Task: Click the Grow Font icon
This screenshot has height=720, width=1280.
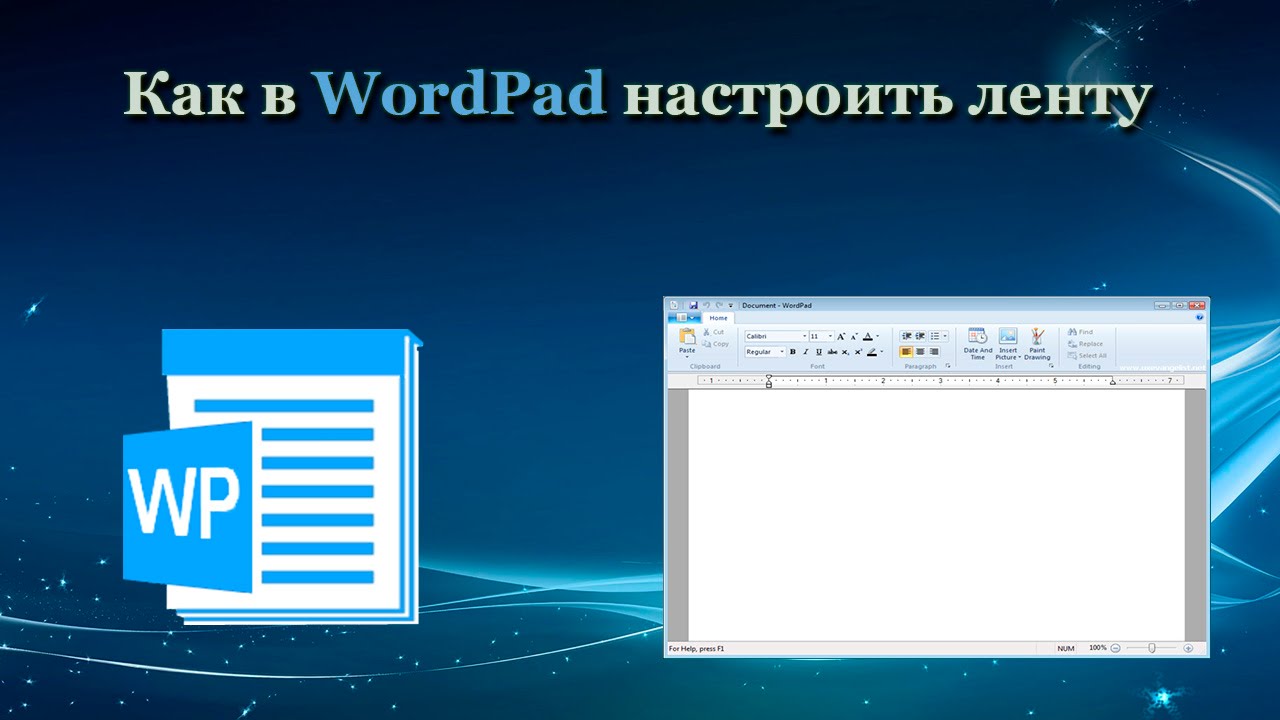Action: point(841,336)
